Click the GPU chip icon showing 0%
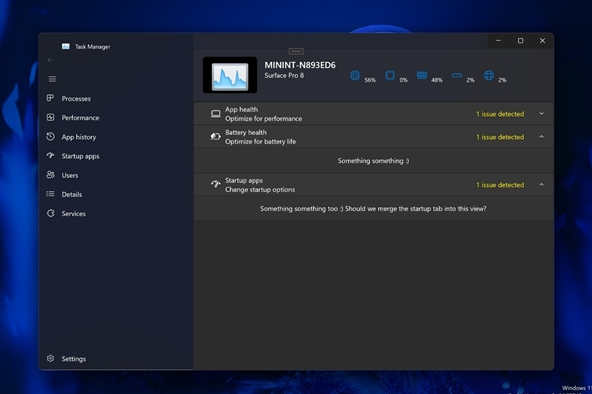The image size is (592, 394). coord(390,75)
